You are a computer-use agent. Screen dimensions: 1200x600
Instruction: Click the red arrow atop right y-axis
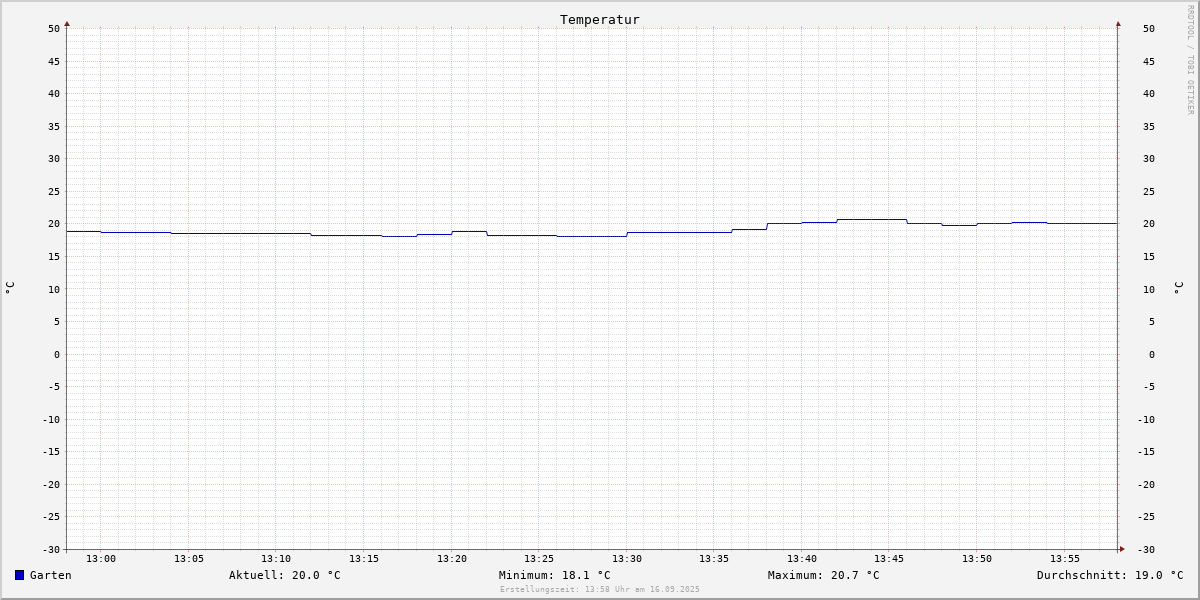1118,23
